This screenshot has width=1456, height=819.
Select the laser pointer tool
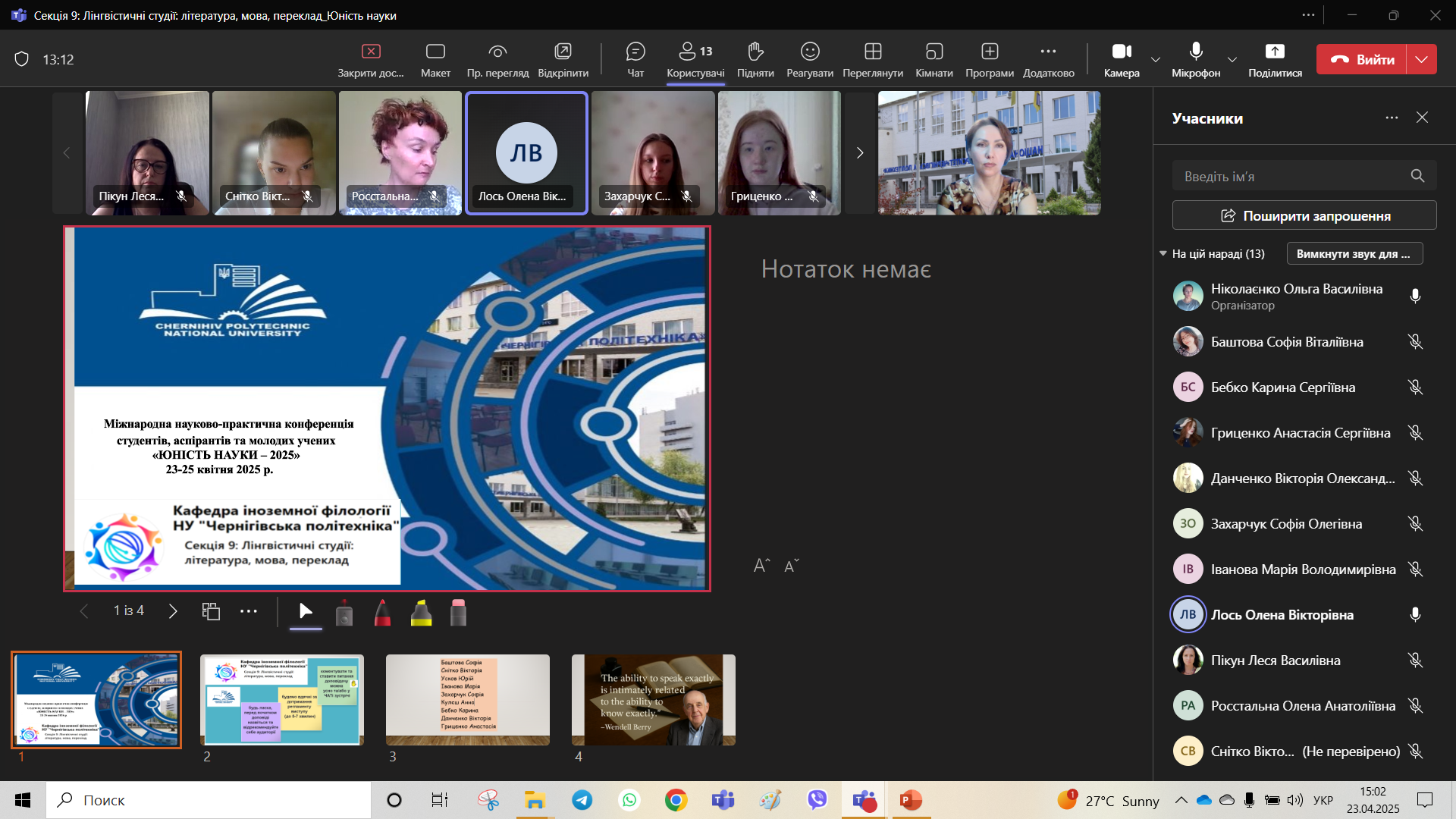(x=344, y=612)
